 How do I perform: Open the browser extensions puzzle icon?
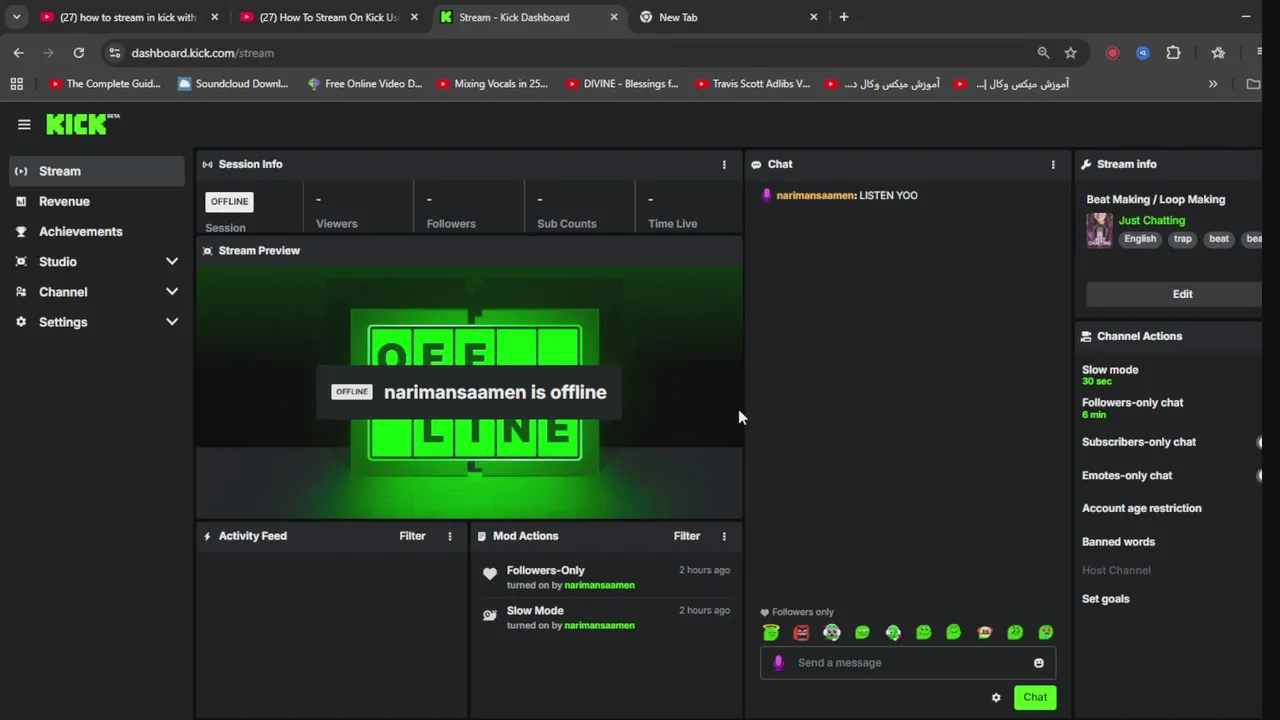coord(1174,53)
